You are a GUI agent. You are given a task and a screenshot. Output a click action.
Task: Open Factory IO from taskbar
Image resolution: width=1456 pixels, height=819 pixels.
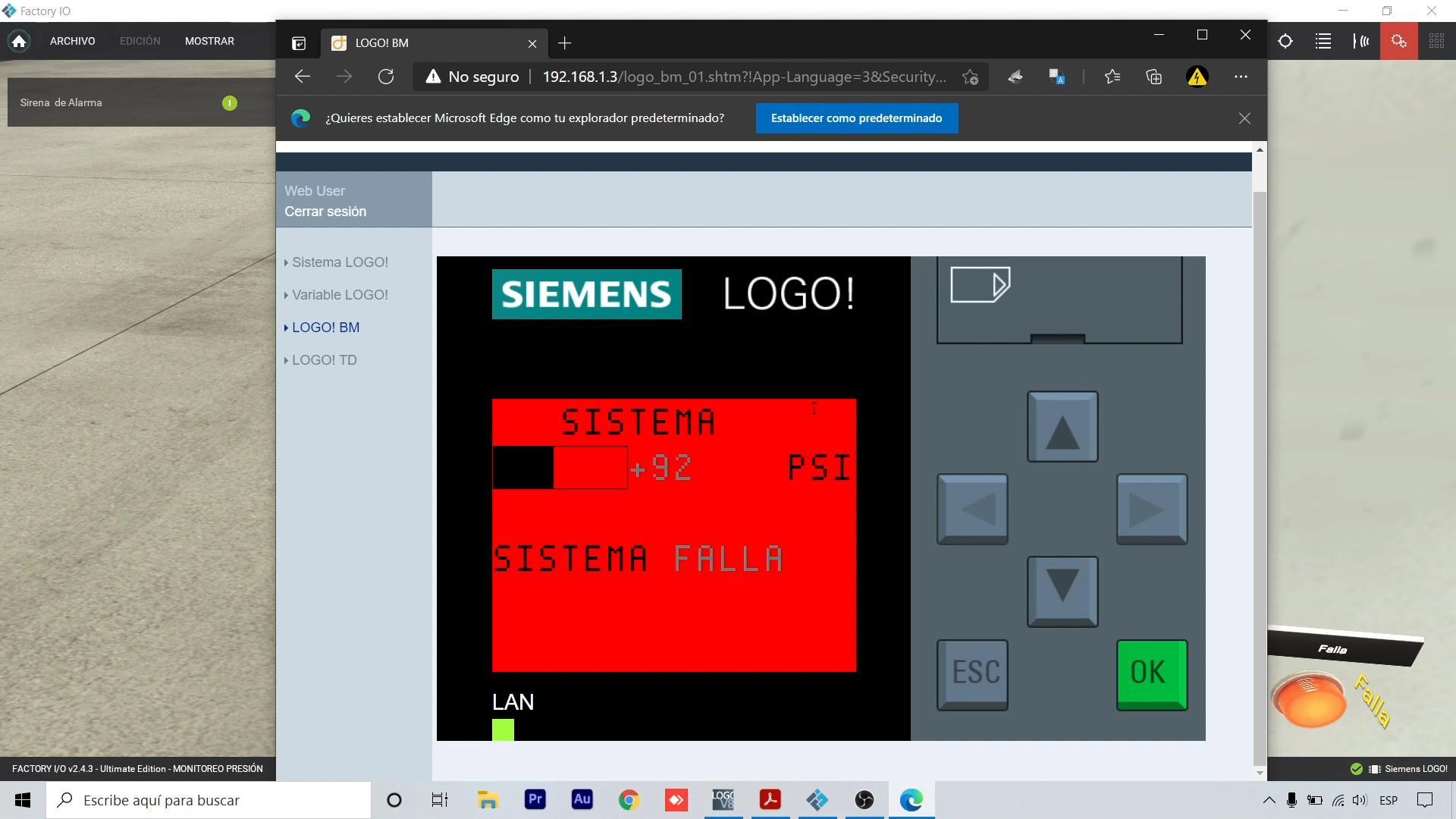(x=817, y=800)
